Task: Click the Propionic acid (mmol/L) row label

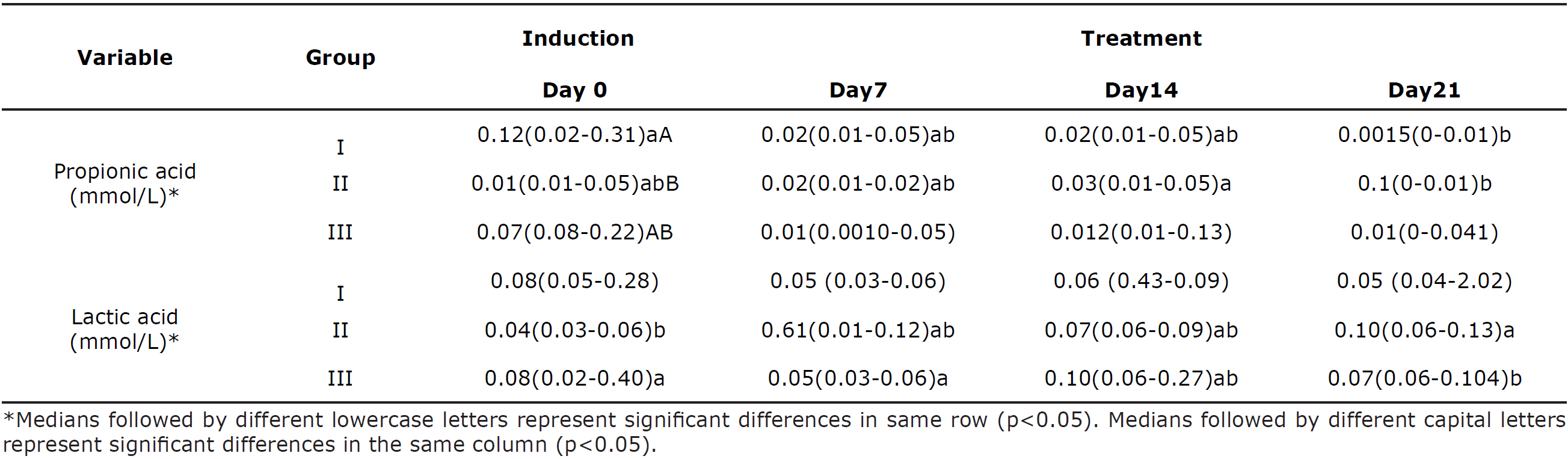Action: point(125,183)
